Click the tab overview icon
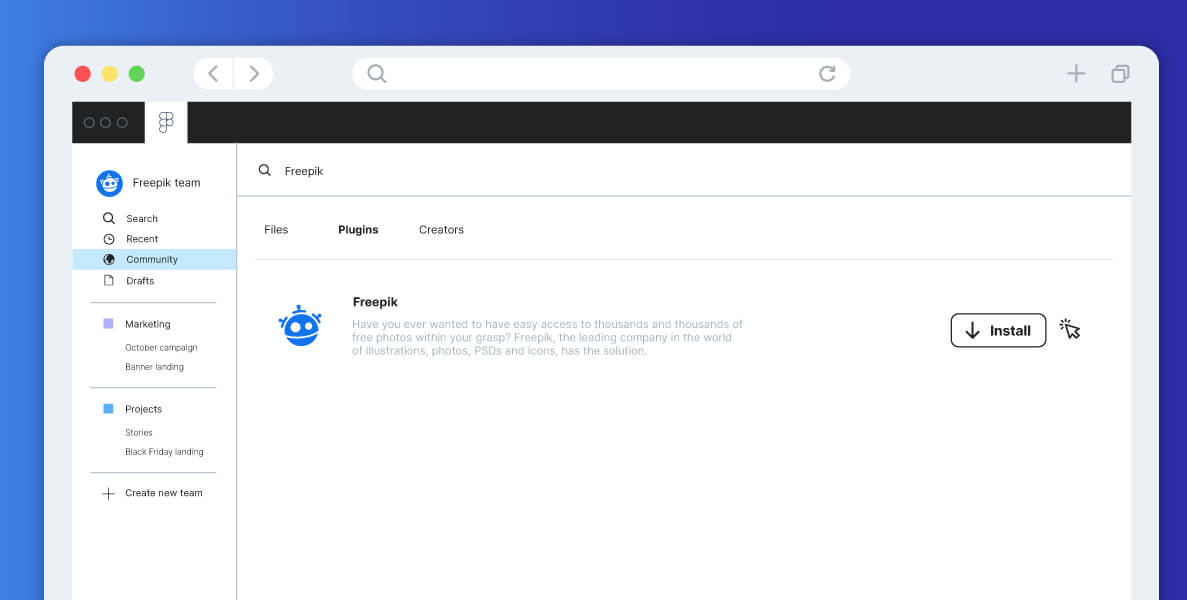 click(x=1120, y=73)
